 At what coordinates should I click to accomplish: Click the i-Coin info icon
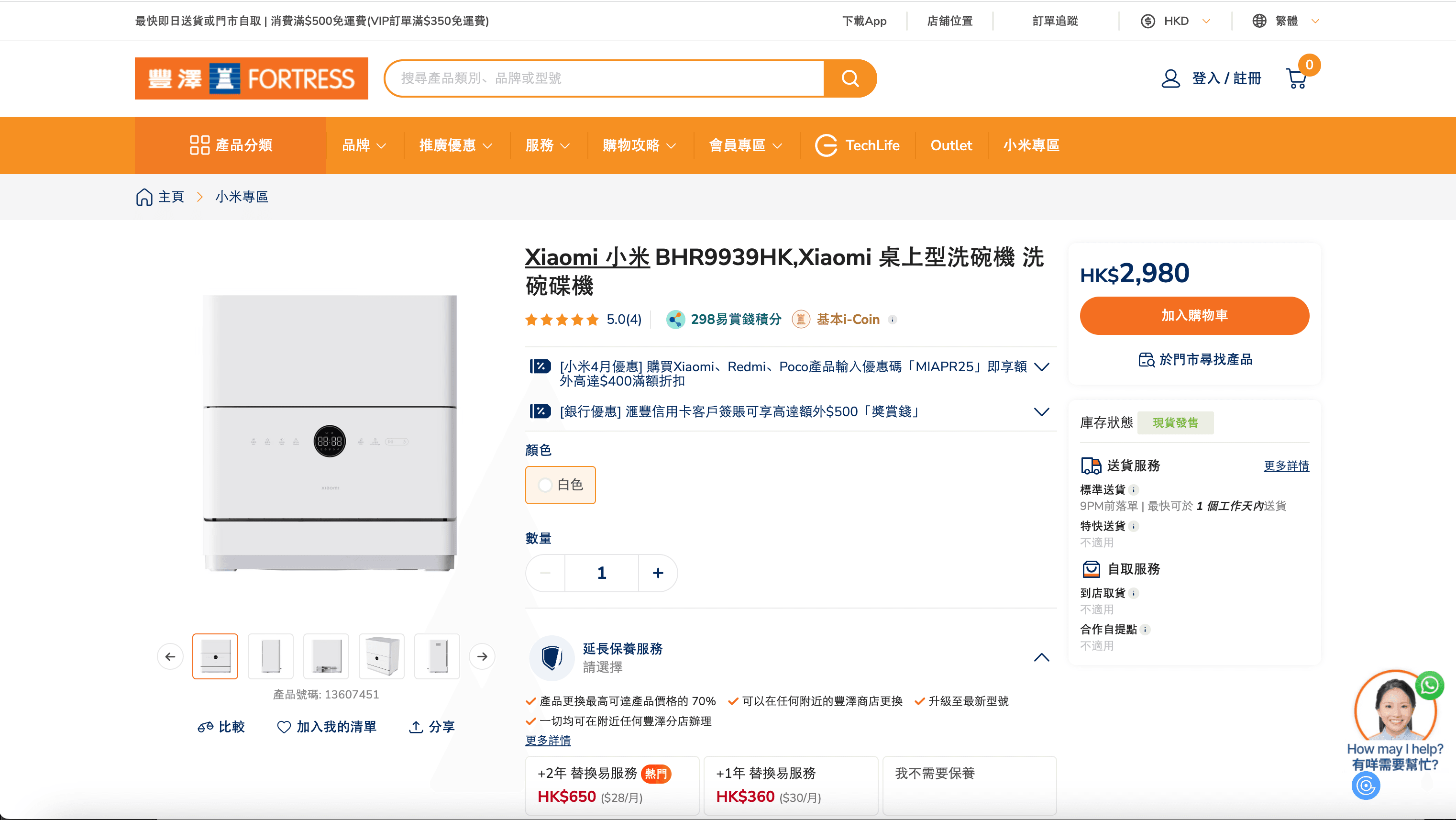click(893, 320)
